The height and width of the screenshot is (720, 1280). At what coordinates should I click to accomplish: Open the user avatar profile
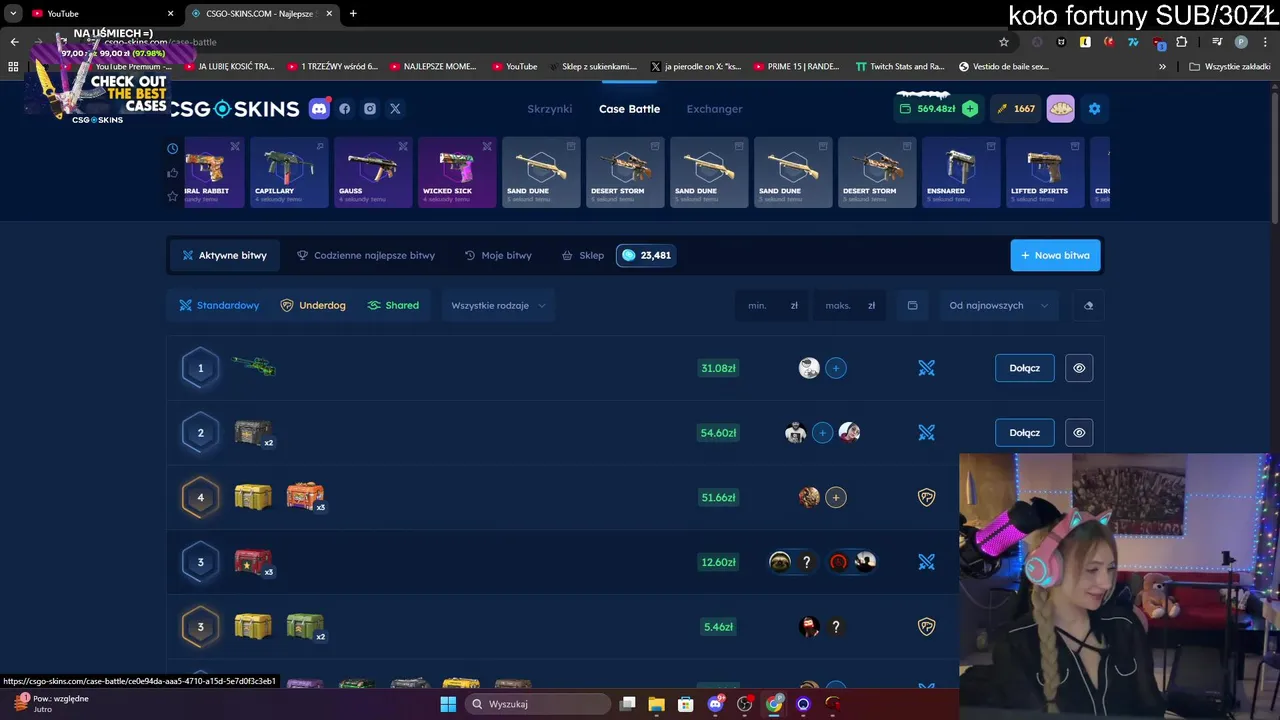(1061, 109)
